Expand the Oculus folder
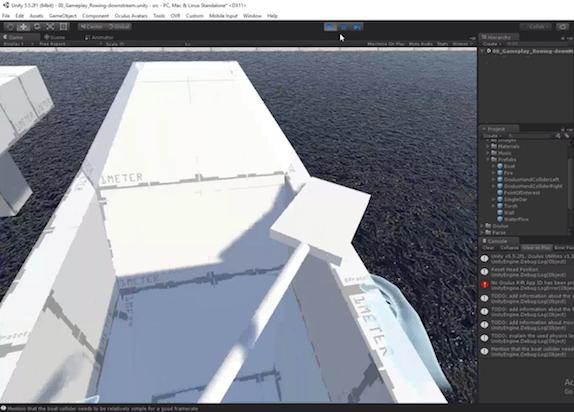The width and height of the screenshot is (574, 412). click(x=482, y=226)
